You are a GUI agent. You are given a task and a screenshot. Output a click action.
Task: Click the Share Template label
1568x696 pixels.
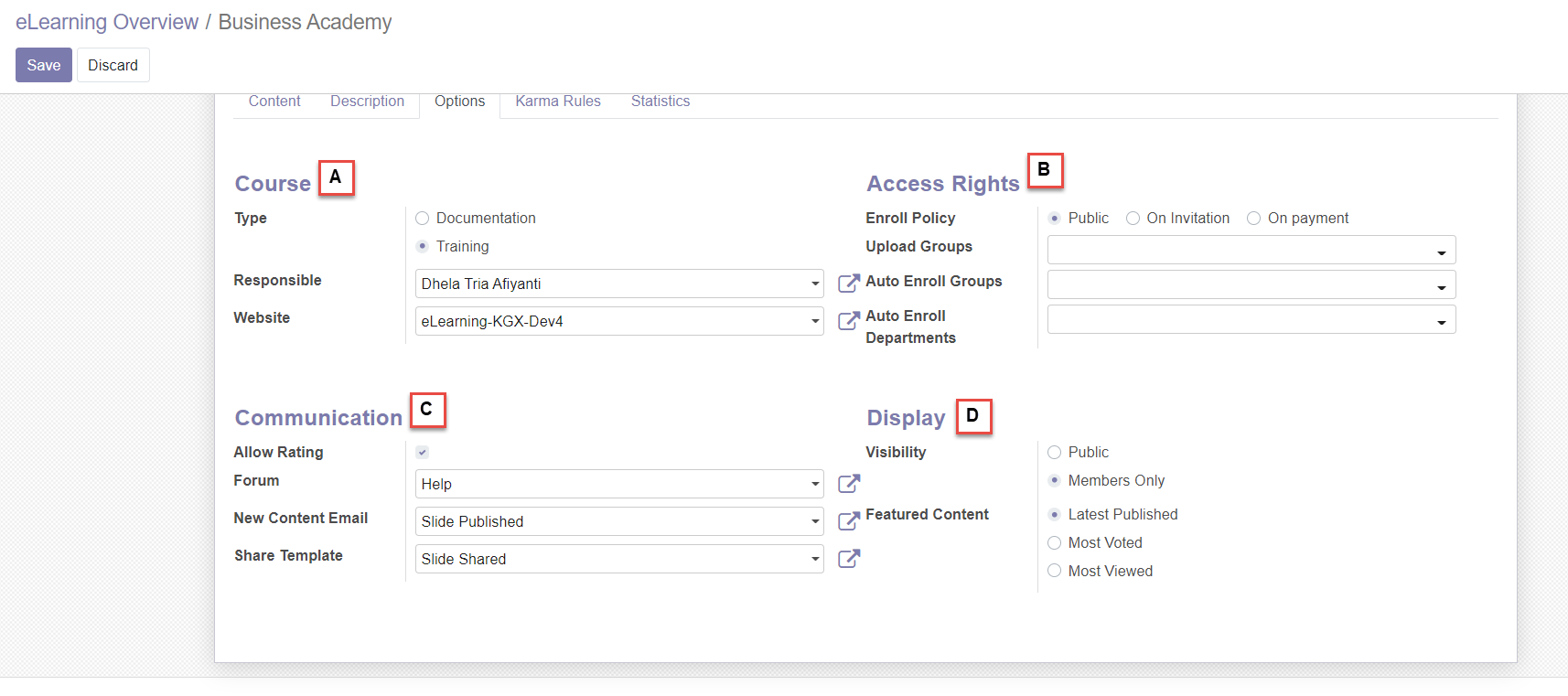tap(288, 555)
